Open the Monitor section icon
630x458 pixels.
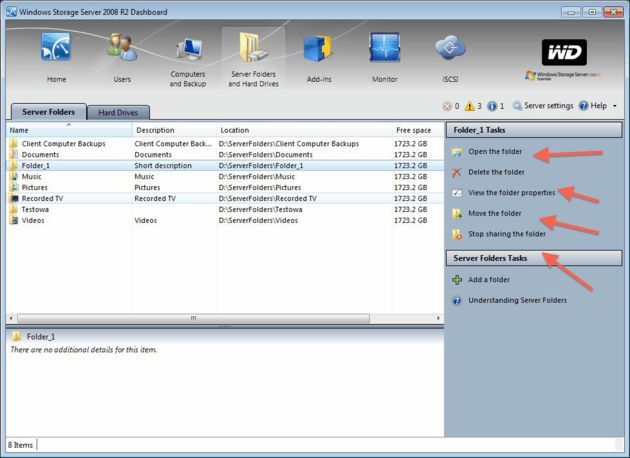pos(385,47)
